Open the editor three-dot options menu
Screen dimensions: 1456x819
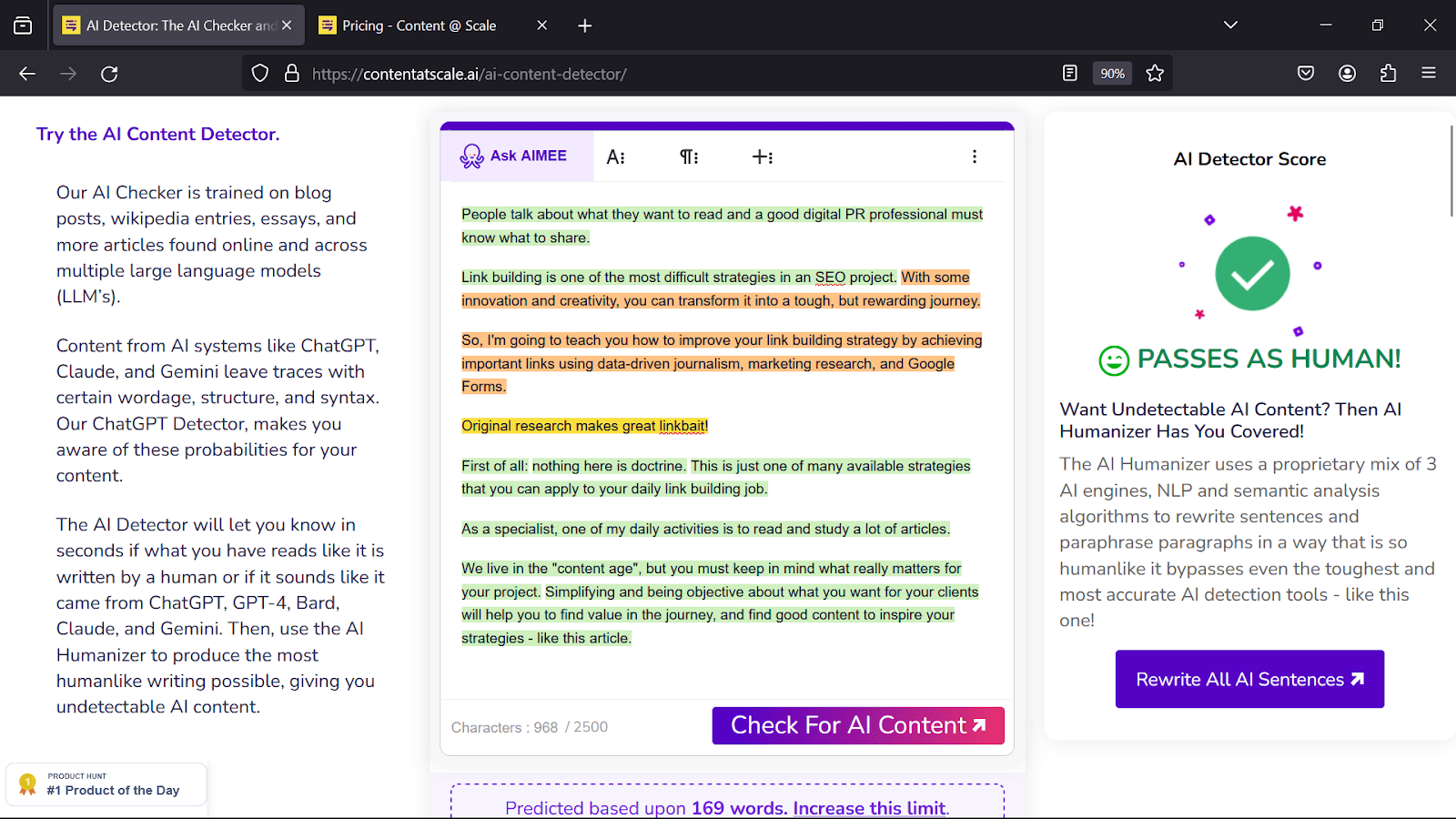tap(975, 157)
